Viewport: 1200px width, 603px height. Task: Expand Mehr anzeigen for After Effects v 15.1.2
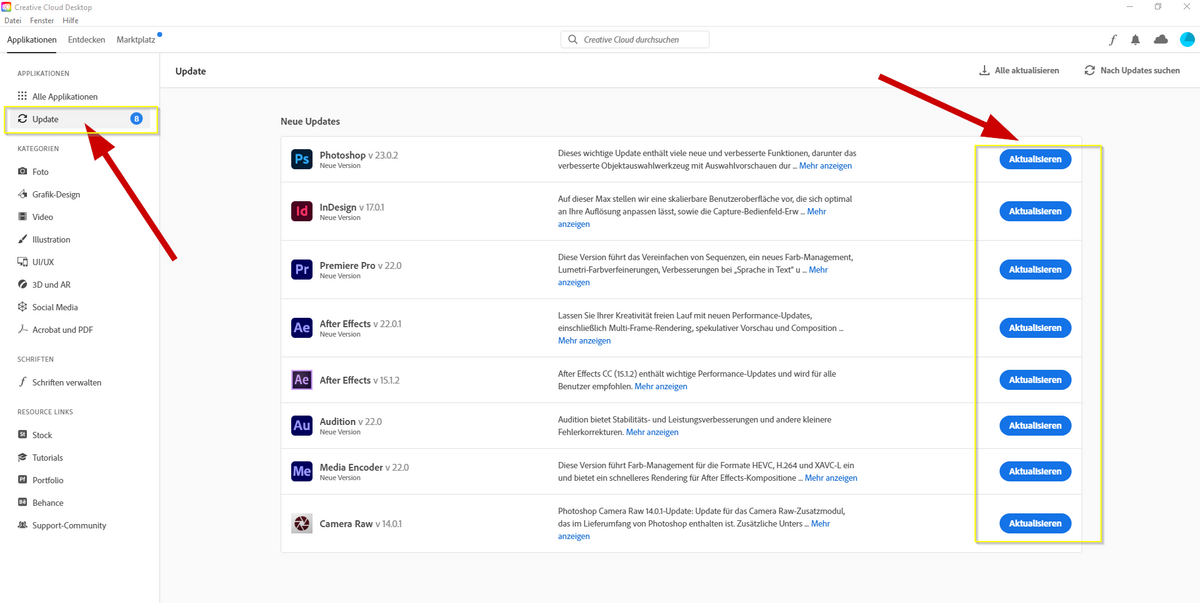(x=661, y=386)
